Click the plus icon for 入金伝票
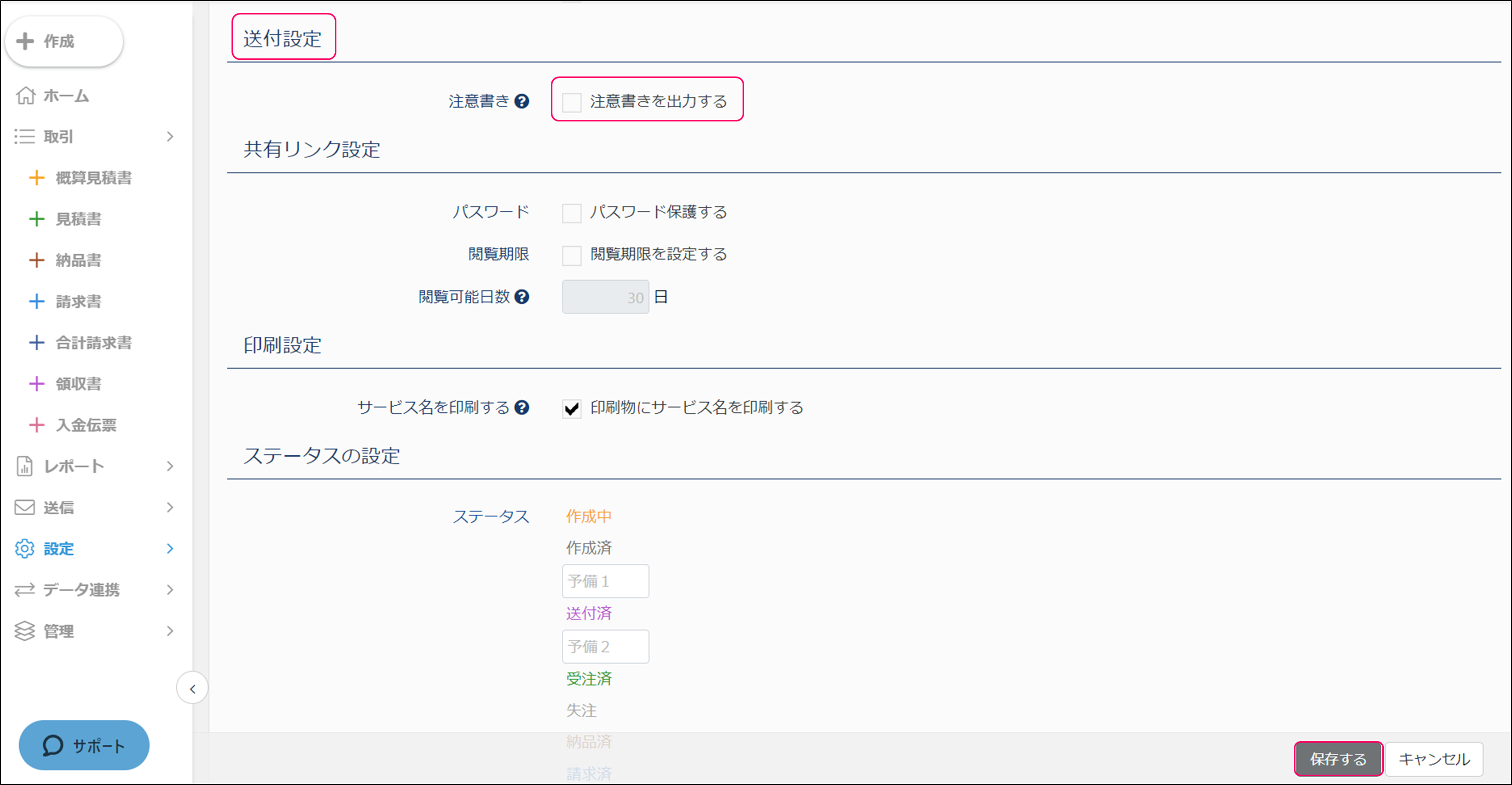Image resolution: width=1512 pixels, height=785 pixels. pos(36,425)
